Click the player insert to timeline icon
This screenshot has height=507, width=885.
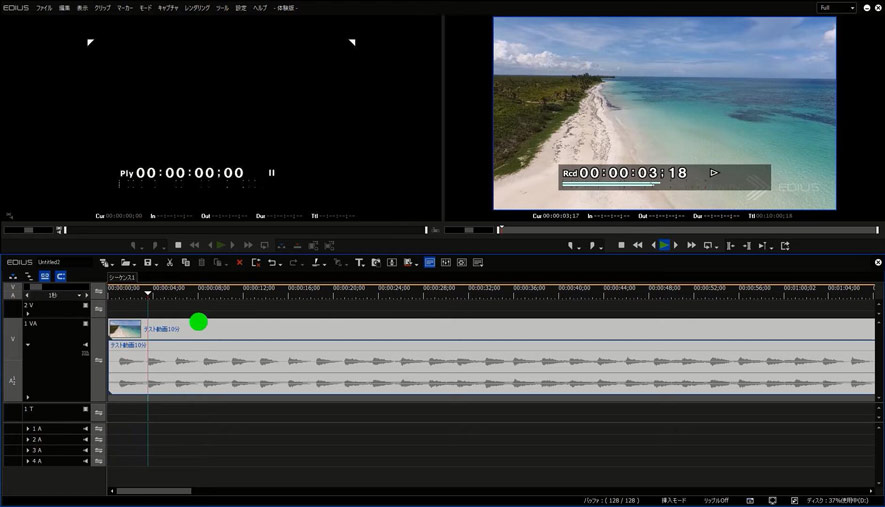click(x=281, y=246)
